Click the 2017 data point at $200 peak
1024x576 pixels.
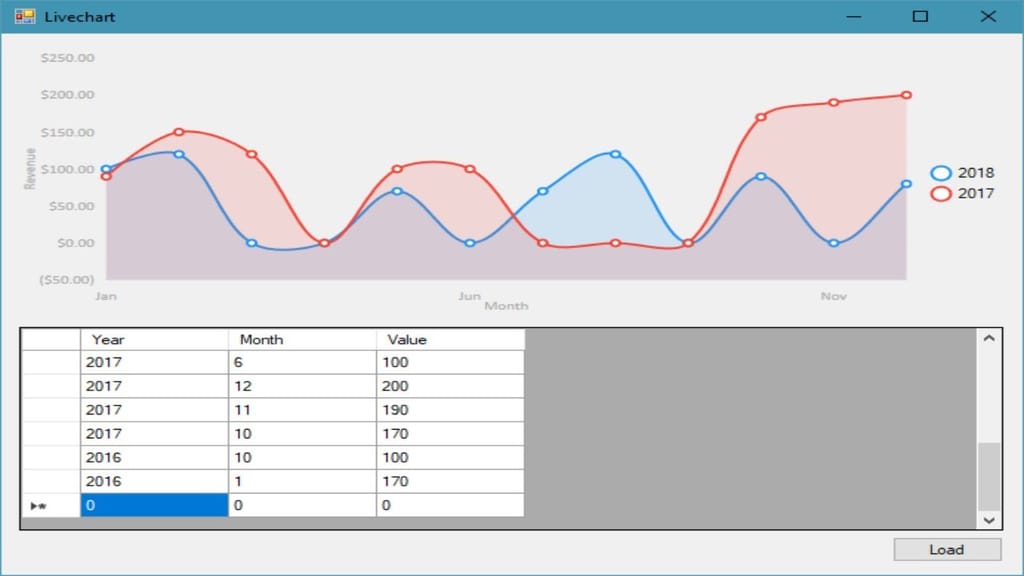pyautogui.click(x=906, y=95)
